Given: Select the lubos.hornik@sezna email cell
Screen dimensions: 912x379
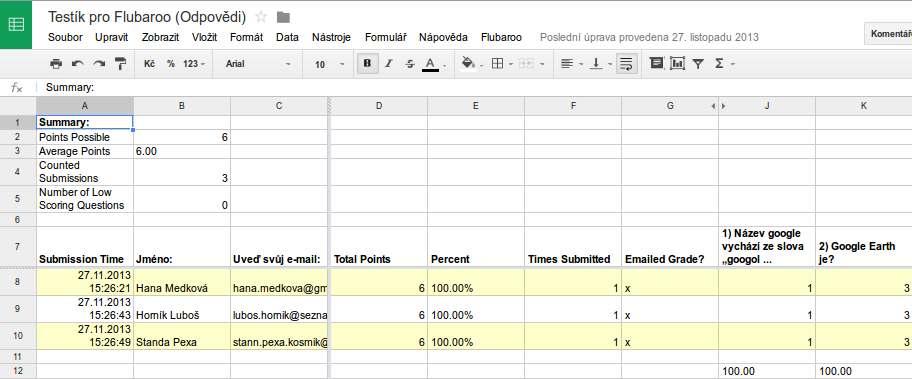Looking at the screenshot, I should tap(279, 309).
